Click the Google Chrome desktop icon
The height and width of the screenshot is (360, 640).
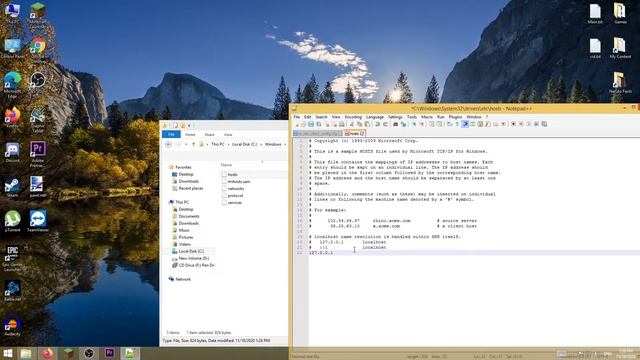tap(38, 46)
